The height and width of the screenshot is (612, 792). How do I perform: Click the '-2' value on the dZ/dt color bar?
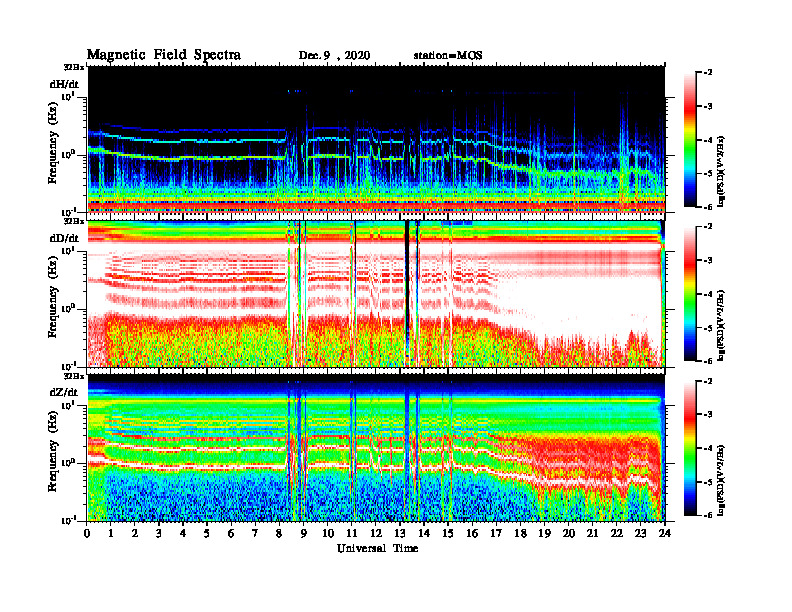708,381
